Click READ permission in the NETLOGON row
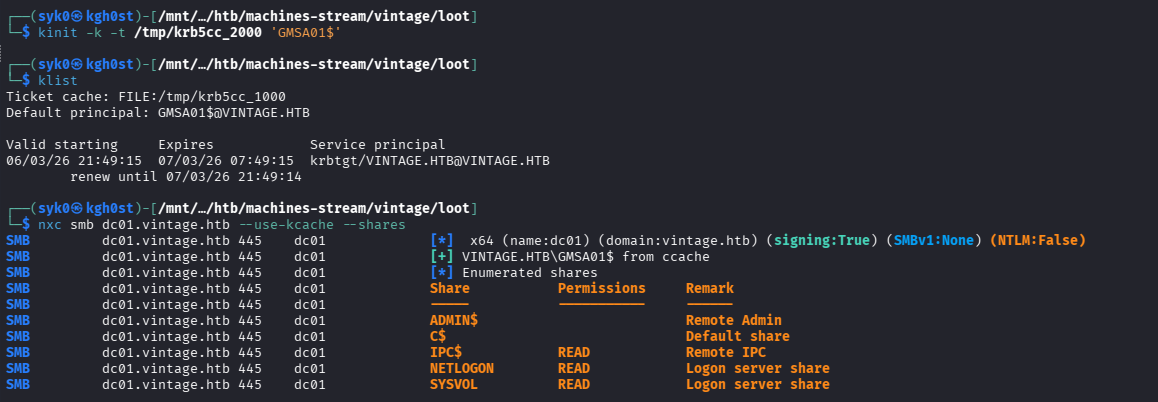Screen dimensions: 1158x402 pos(574,368)
